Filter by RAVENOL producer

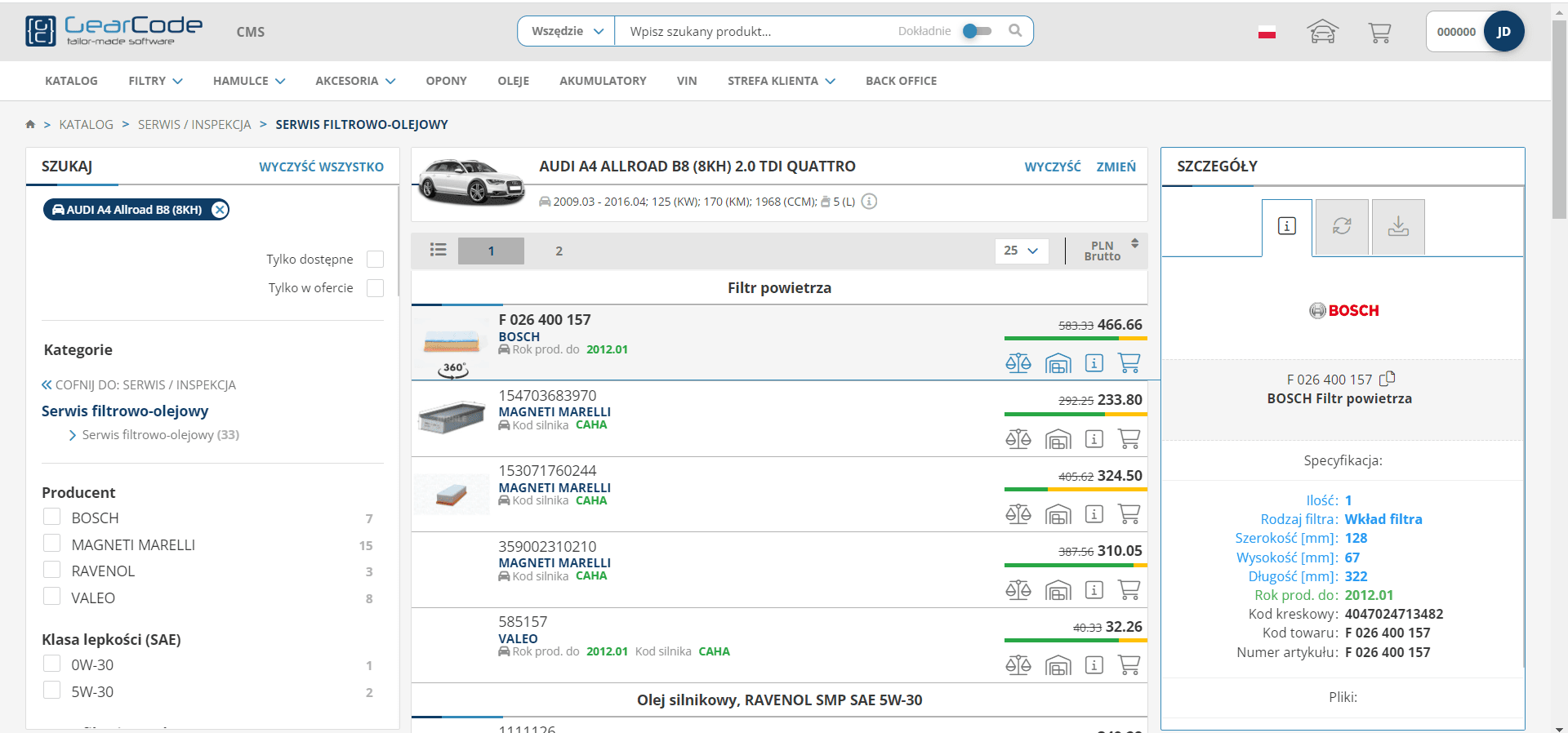[x=51, y=570]
